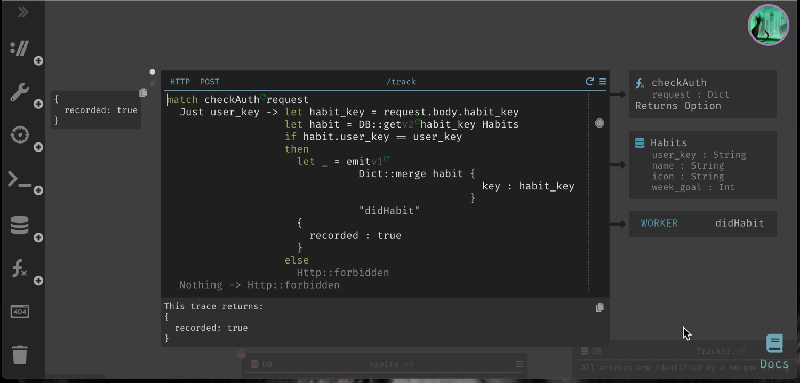800x383 pixels.
Task: Click checkAuth in the code editor
Action: click(x=232, y=100)
